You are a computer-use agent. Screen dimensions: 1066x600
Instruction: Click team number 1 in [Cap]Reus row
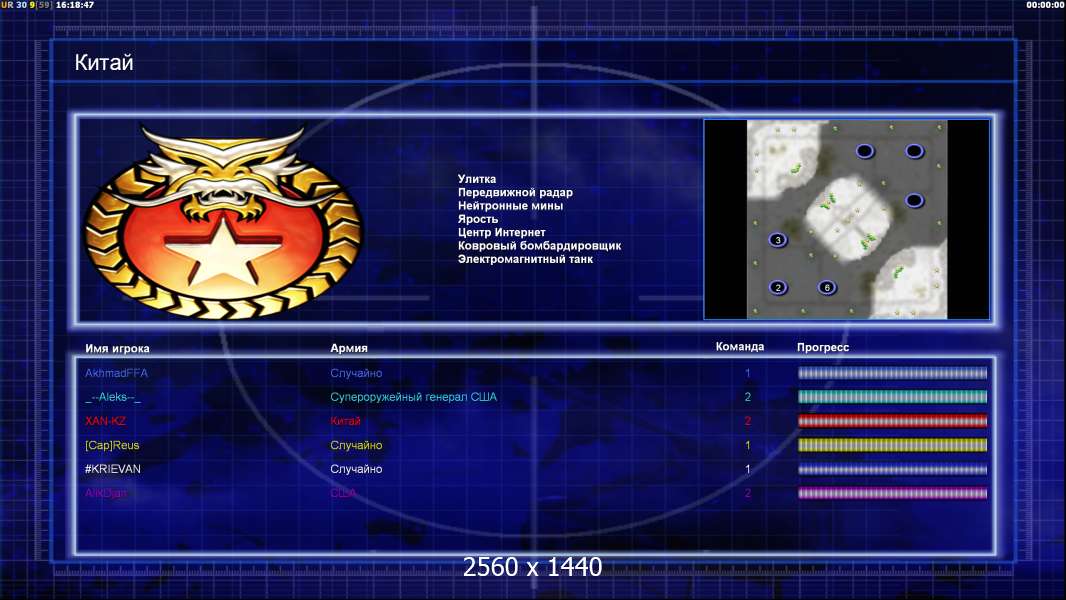coord(748,445)
